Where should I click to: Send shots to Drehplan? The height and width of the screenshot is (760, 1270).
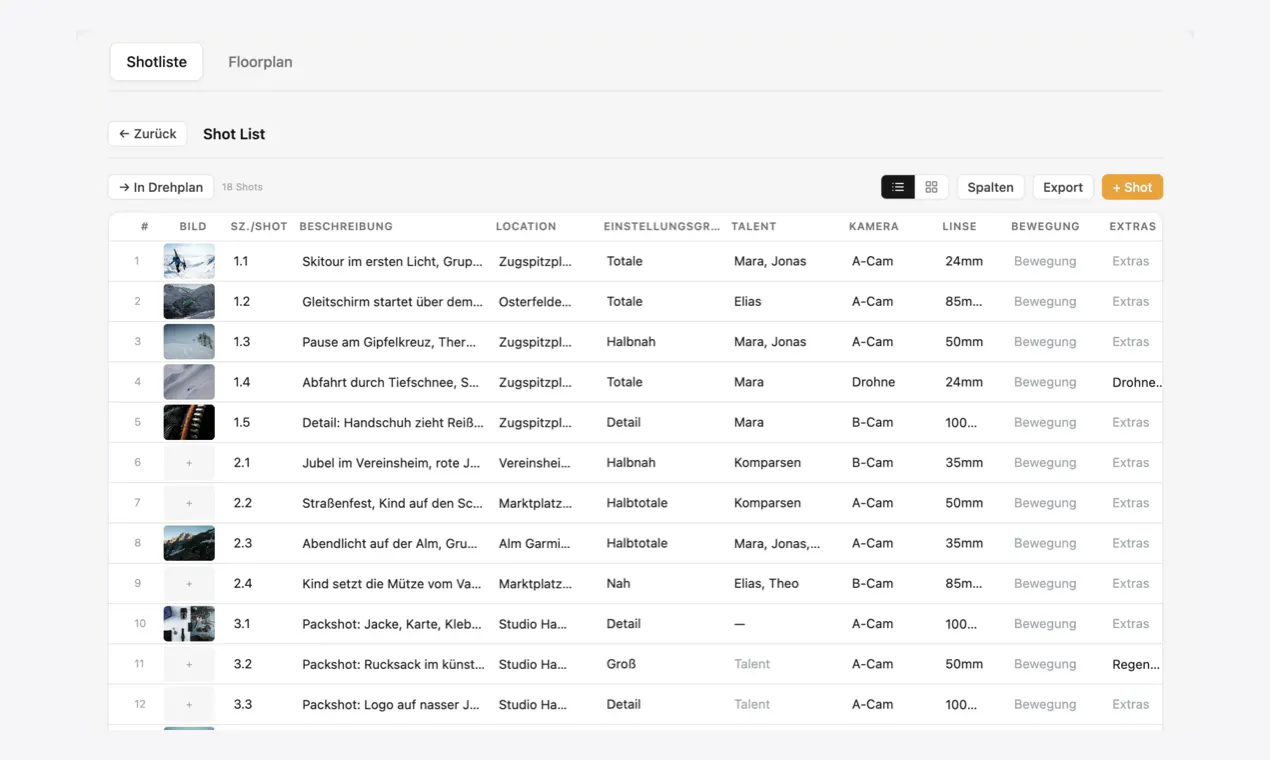tap(161, 187)
